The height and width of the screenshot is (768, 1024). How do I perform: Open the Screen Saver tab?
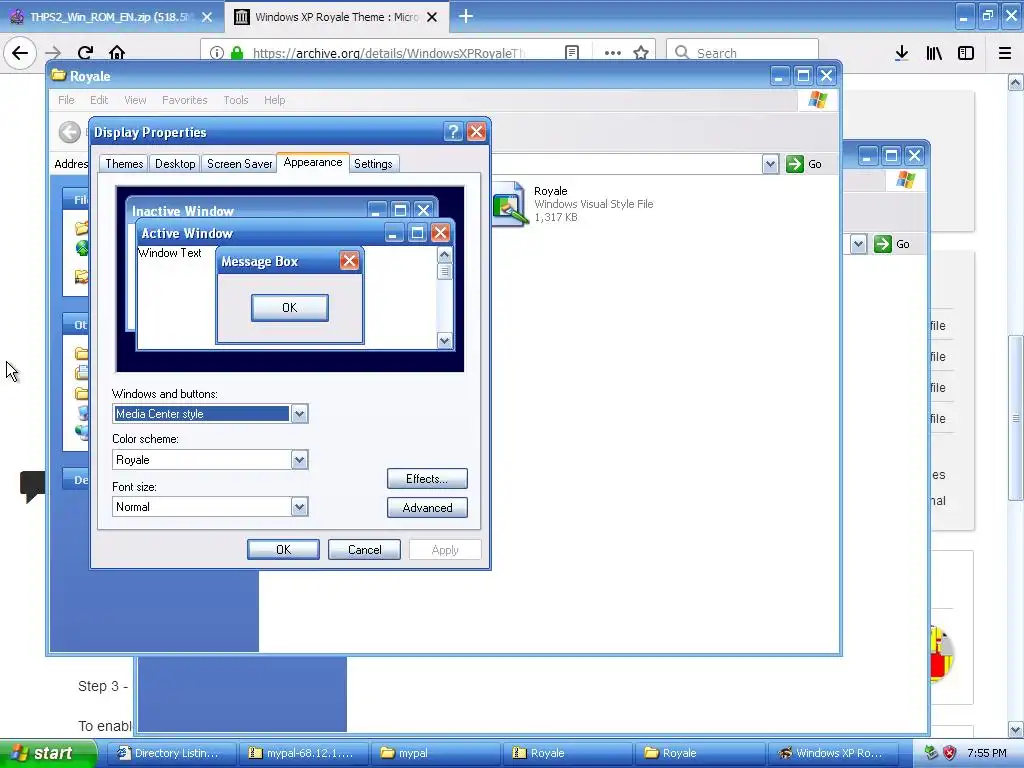[240, 164]
